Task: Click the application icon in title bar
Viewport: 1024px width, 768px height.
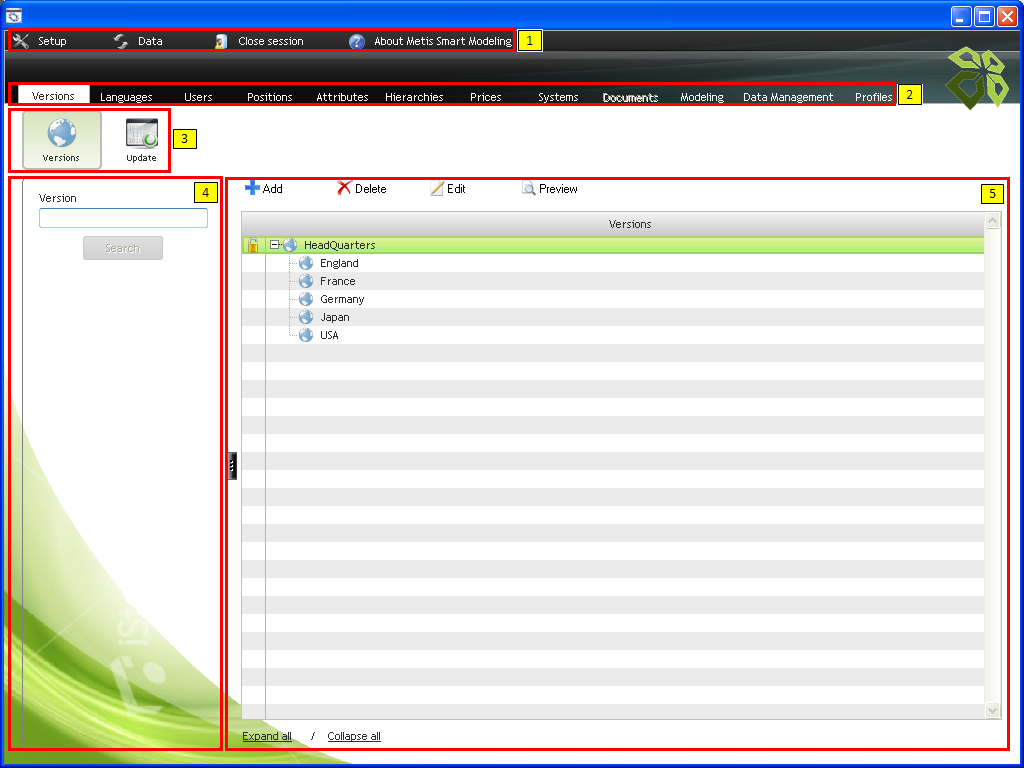Action: [x=13, y=16]
